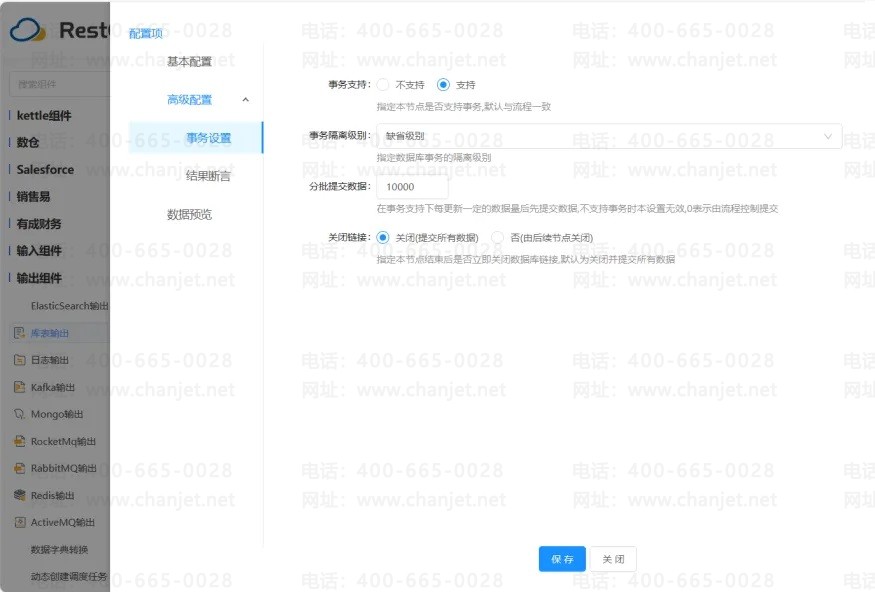Expand the 数仓 category
The height and width of the screenshot is (592, 875).
point(27,142)
